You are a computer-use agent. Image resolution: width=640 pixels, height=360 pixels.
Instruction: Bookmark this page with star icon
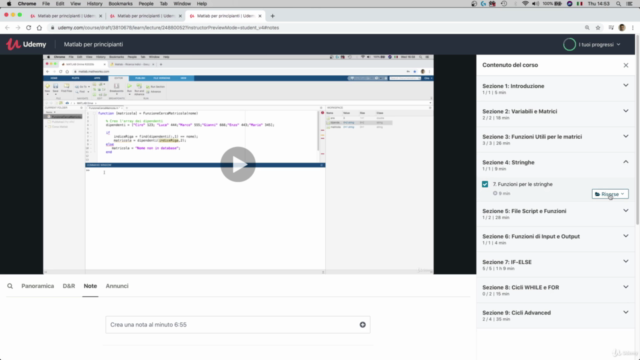tap(598, 28)
